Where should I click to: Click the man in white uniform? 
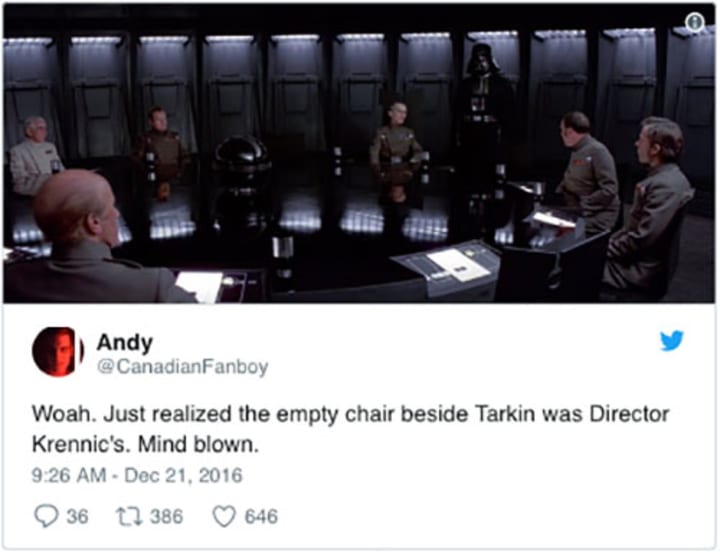click(34, 156)
